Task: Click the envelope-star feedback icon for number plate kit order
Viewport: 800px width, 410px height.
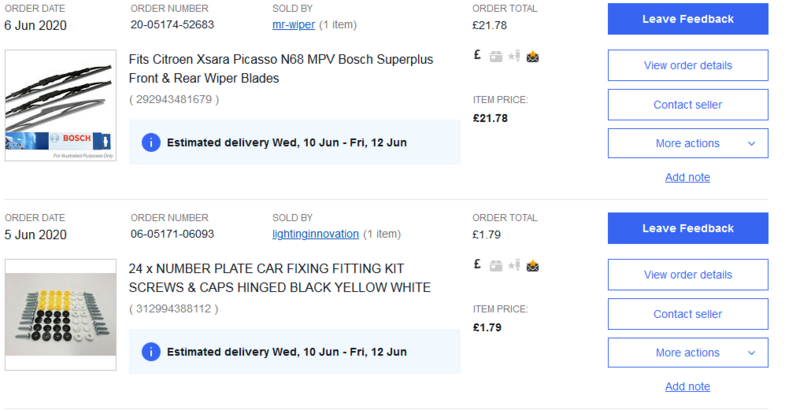Action: pyautogui.click(x=533, y=266)
